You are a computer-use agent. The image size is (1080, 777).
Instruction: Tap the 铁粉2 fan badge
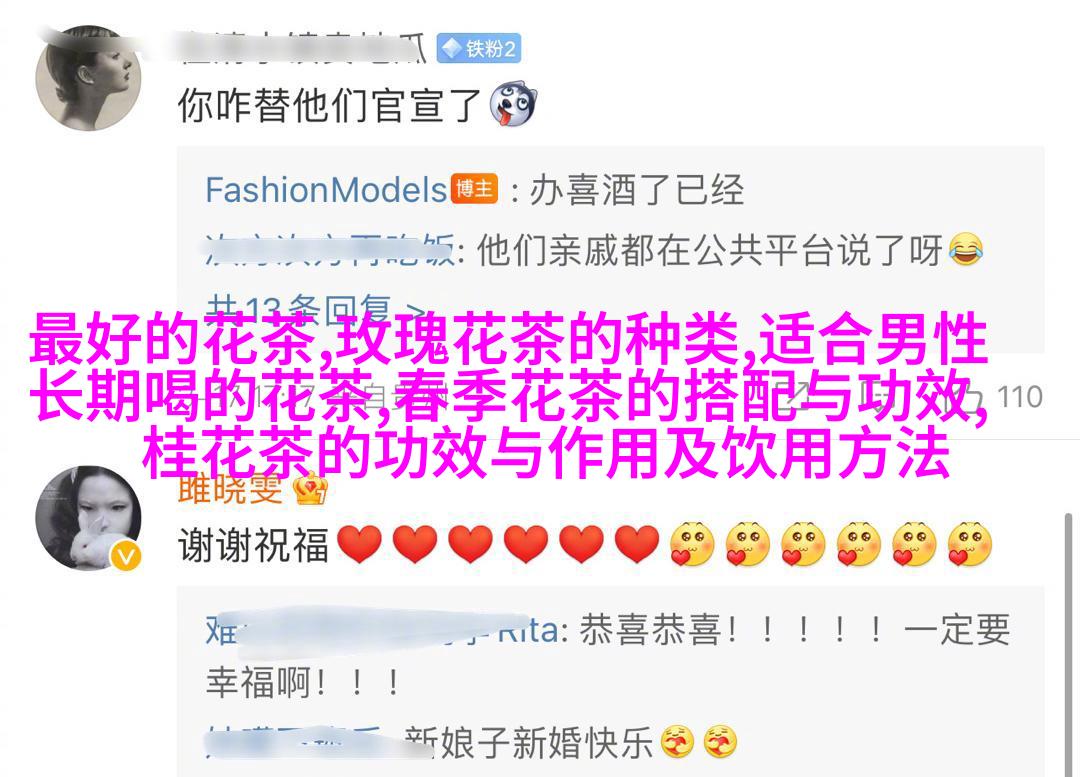coord(479,49)
